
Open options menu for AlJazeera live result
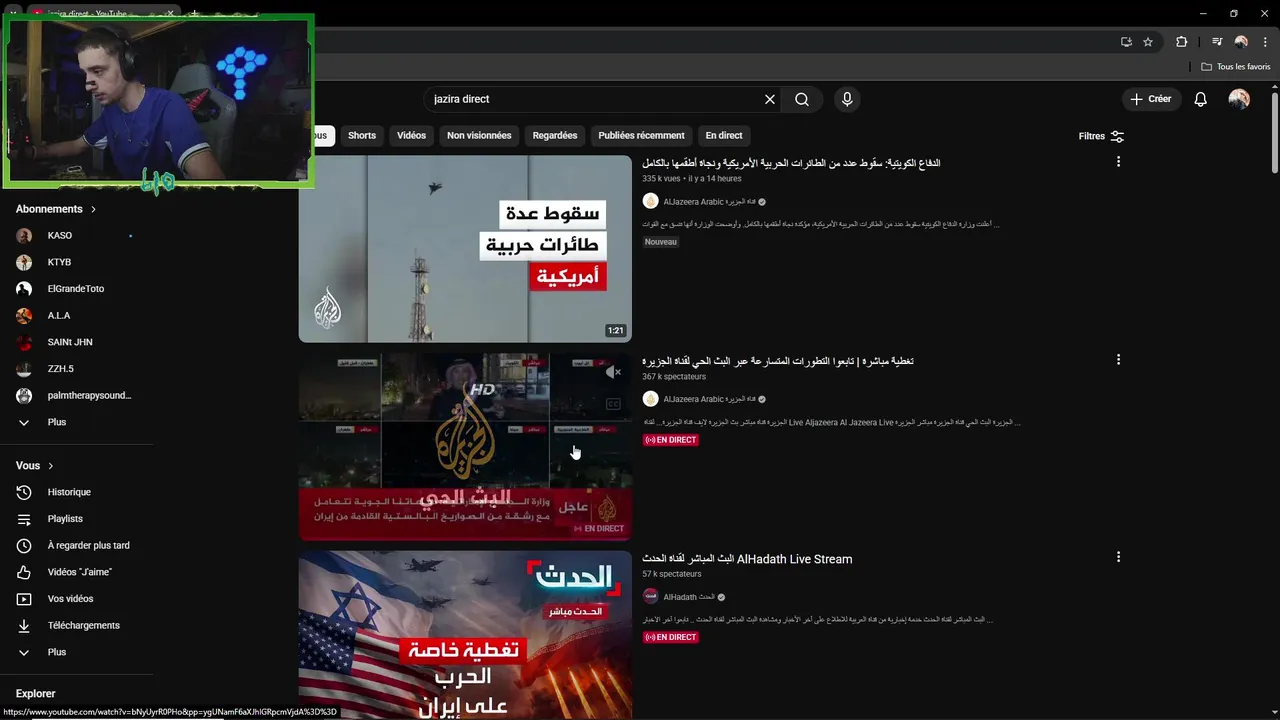[x=1118, y=360]
